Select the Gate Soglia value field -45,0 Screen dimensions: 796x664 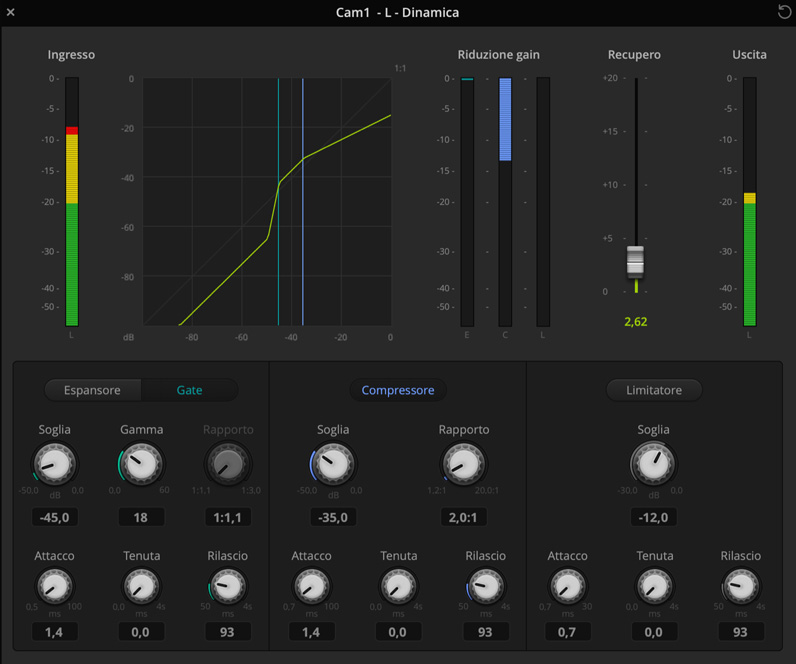tap(54, 518)
